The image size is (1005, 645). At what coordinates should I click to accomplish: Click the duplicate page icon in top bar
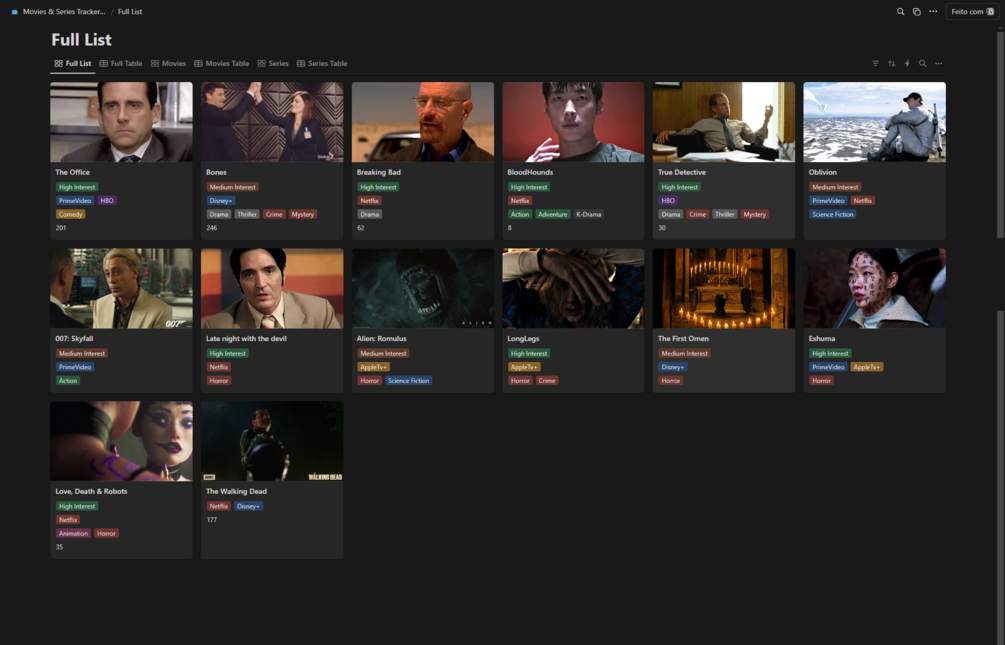coord(917,12)
